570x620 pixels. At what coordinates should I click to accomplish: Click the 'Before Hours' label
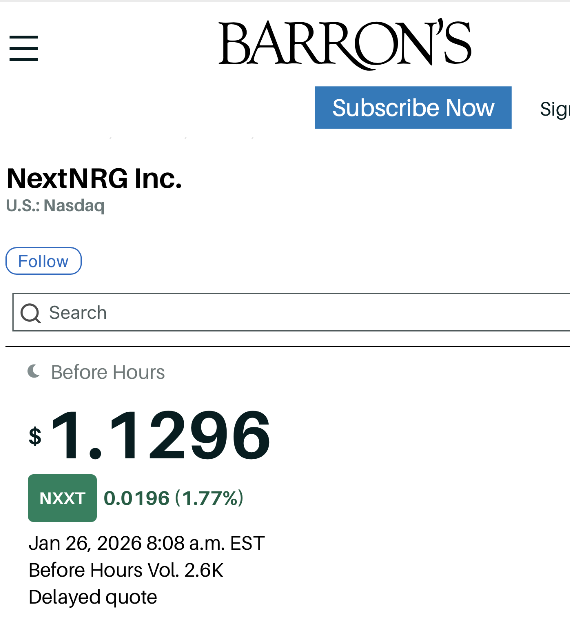coord(108,372)
